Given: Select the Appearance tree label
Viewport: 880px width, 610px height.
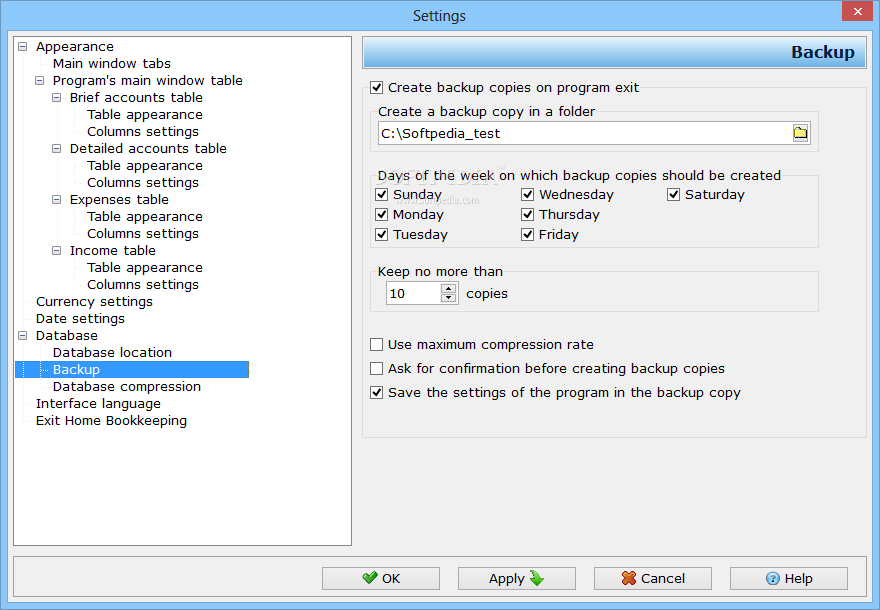Looking at the screenshot, I should tap(75, 47).
